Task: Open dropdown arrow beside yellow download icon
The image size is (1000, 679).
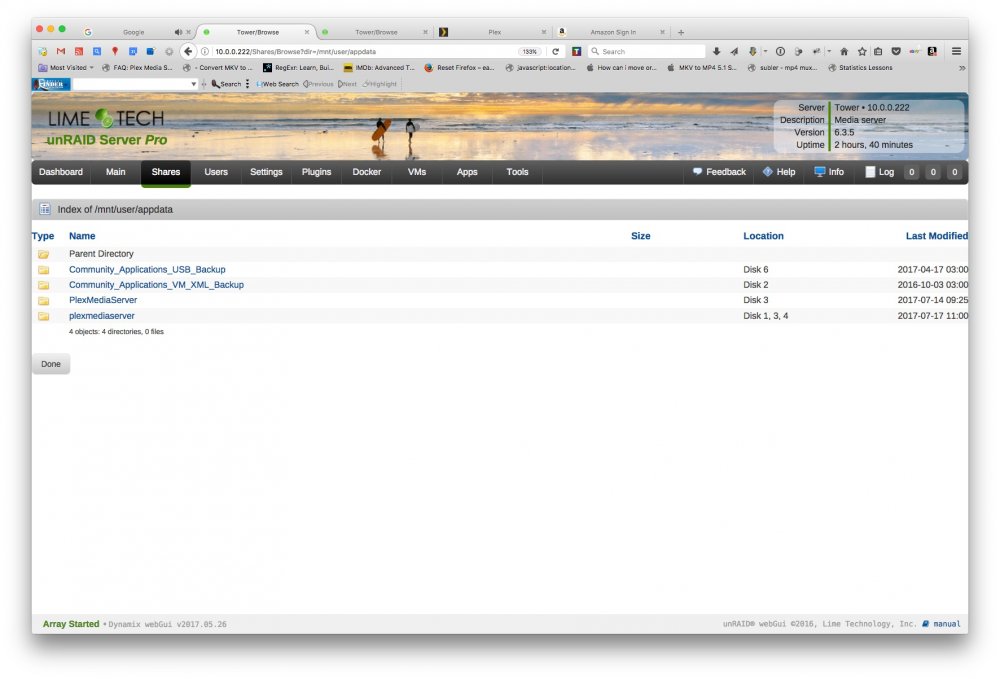Action: (765, 52)
